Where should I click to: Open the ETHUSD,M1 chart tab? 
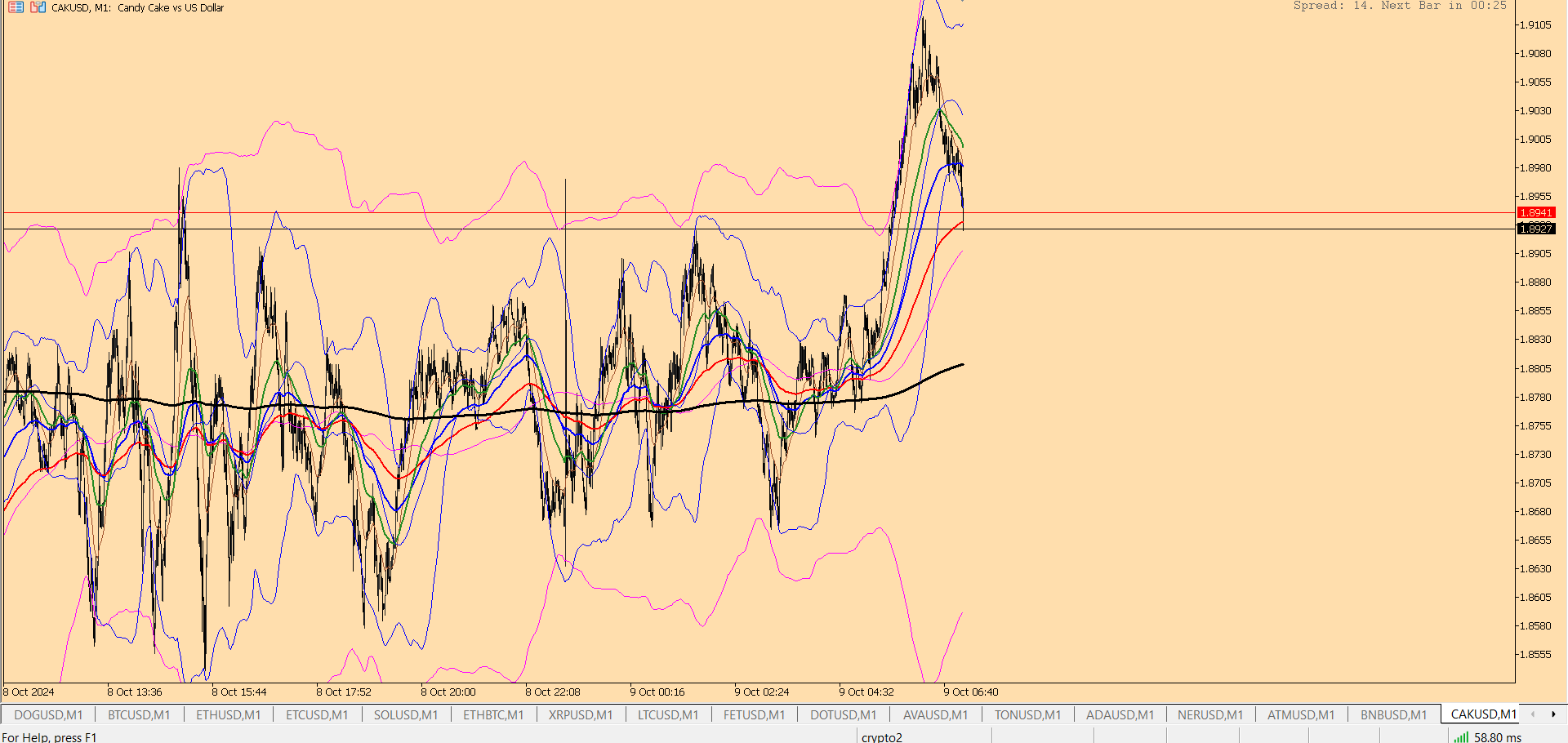pyautogui.click(x=228, y=715)
